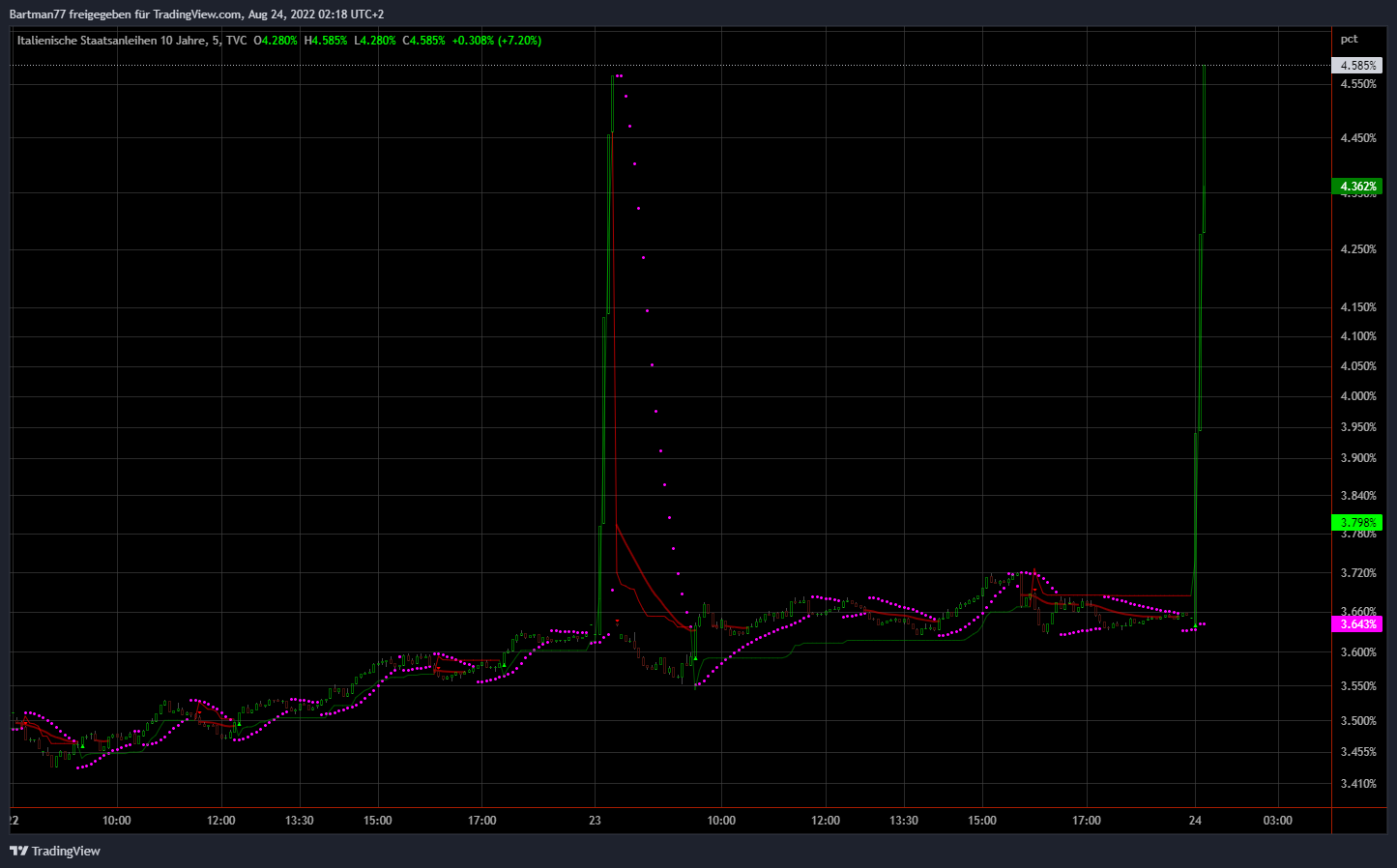Click the 'TVC' exchange label in the legend
The height and width of the screenshot is (868, 1397).
point(236,41)
